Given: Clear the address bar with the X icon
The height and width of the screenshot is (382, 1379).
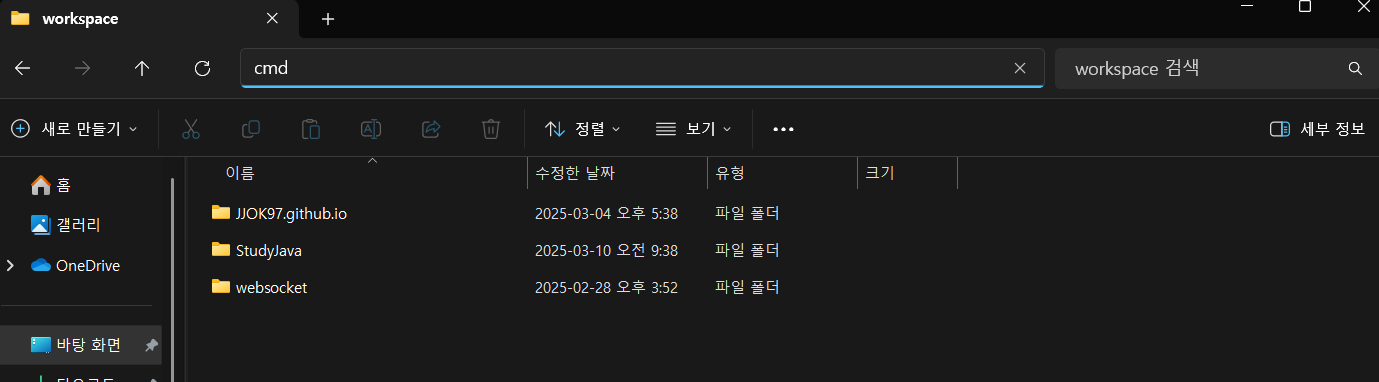Looking at the screenshot, I should pos(1020,68).
